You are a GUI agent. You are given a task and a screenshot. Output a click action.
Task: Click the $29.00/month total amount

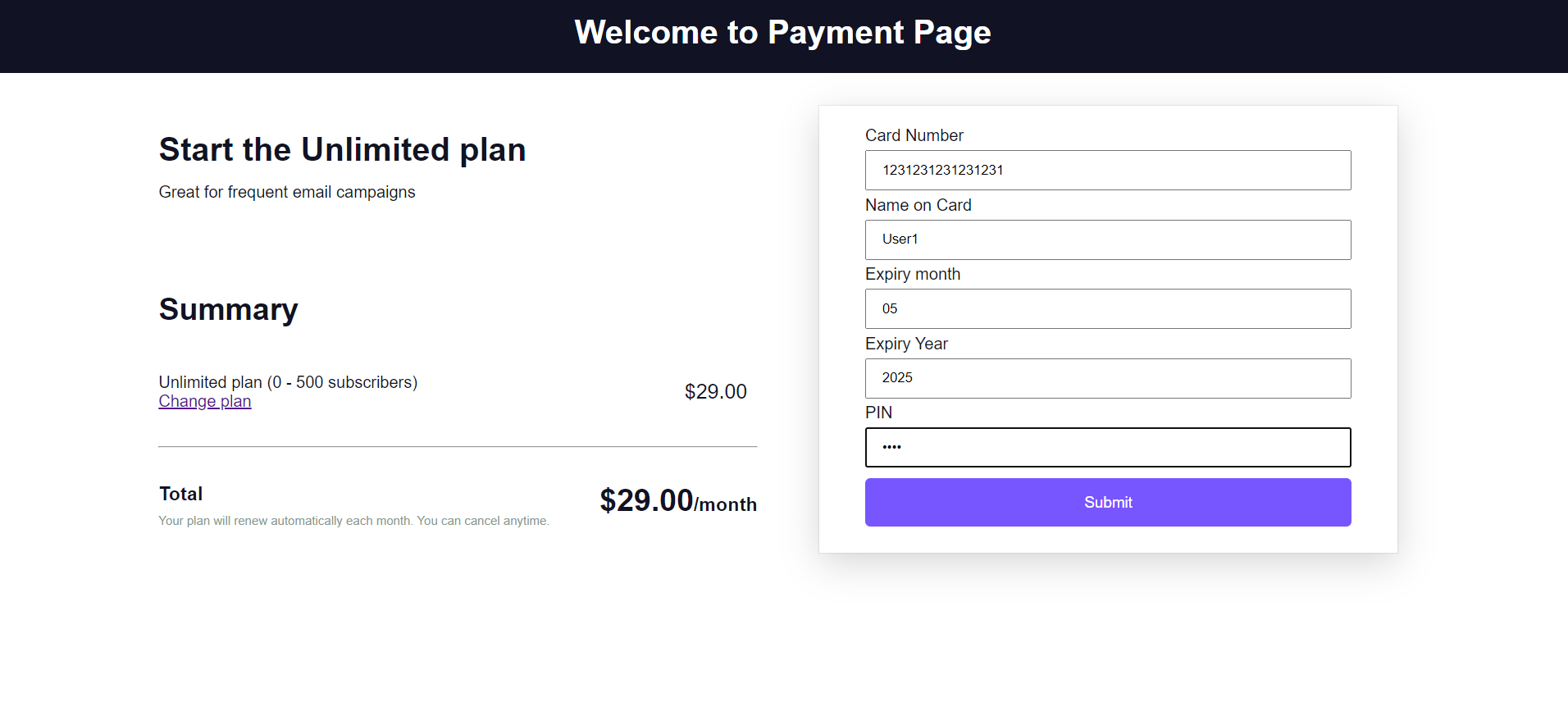click(678, 500)
